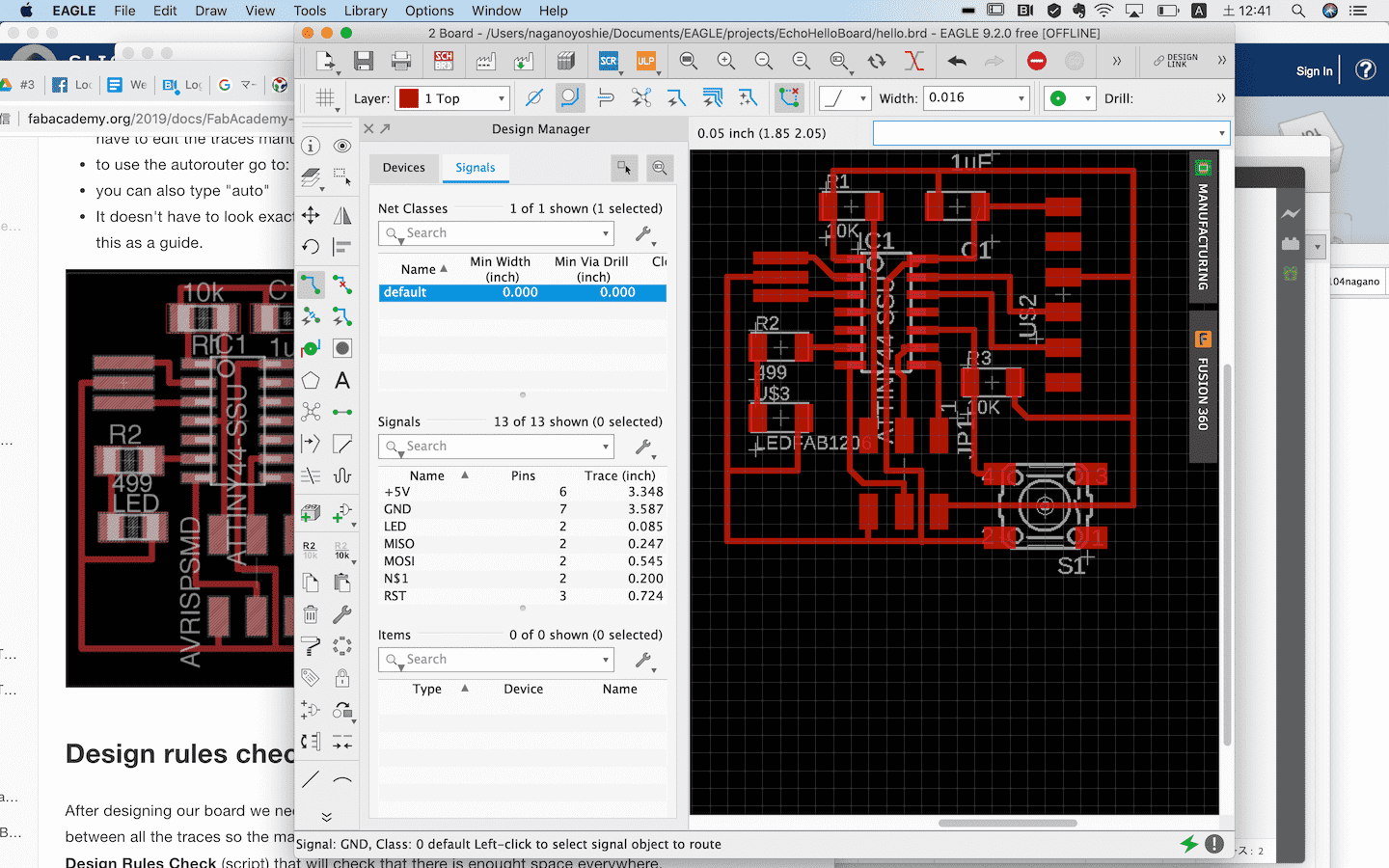Toggle the Show eye tool
1389x868 pixels.
[342, 146]
